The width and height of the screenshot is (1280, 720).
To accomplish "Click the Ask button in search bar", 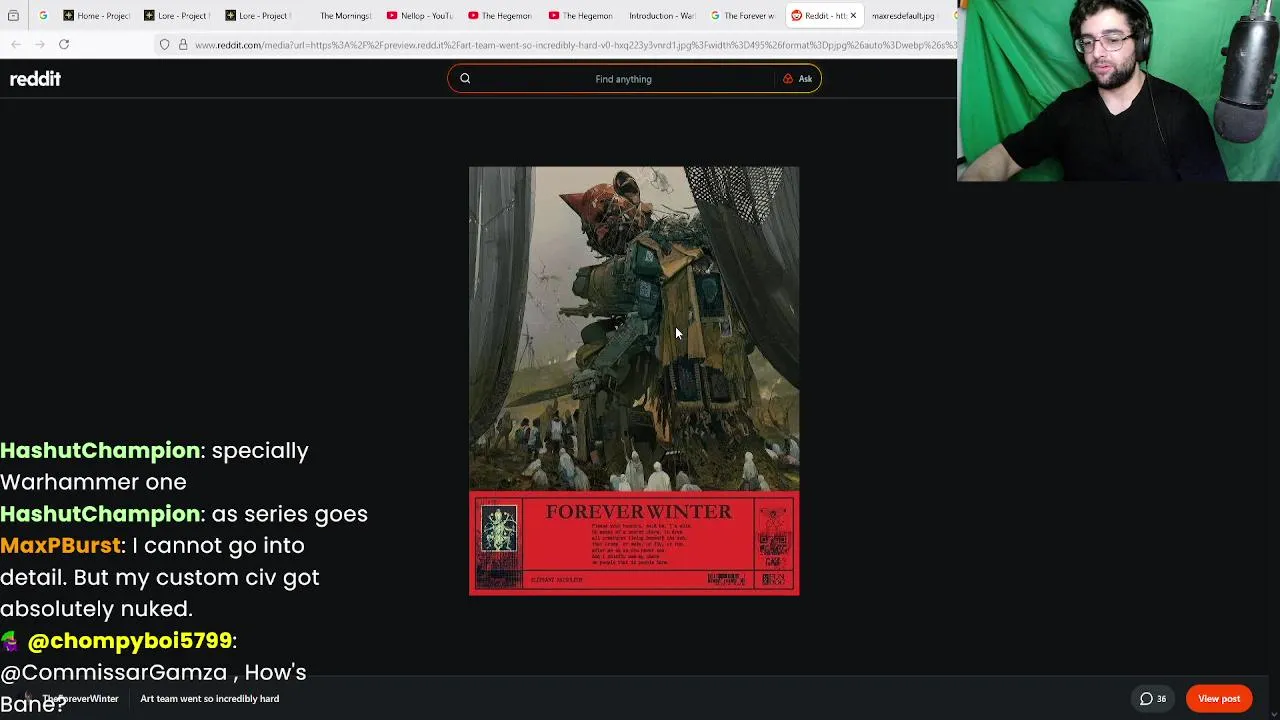I will coord(797,79).
